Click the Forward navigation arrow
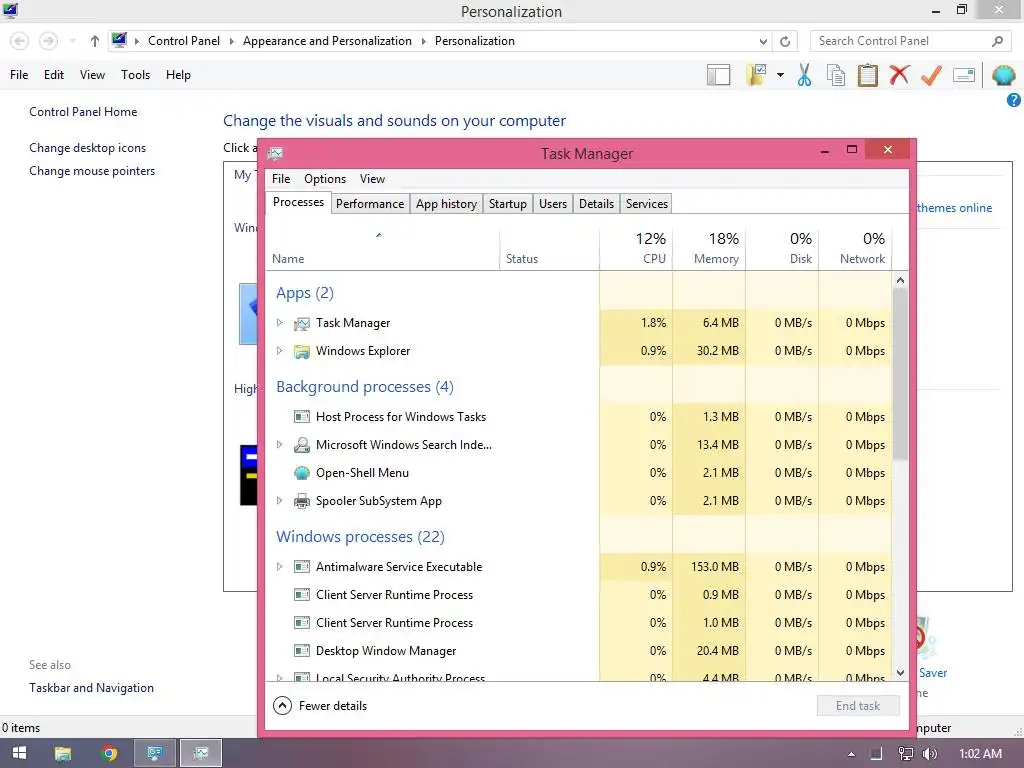The image size is (1024, 768). [x=48, y=41]
